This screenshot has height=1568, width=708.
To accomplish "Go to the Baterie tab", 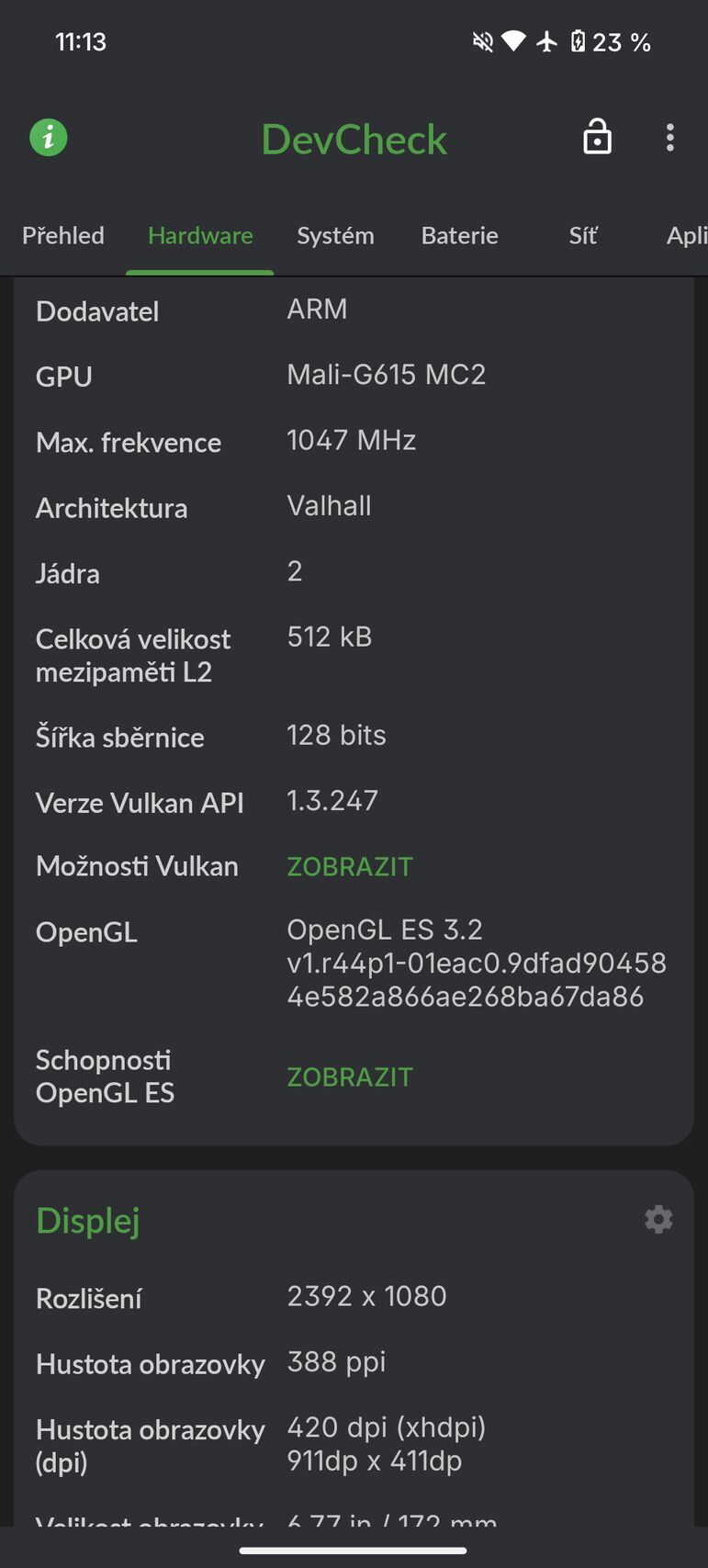I will (x=459, y=236).
